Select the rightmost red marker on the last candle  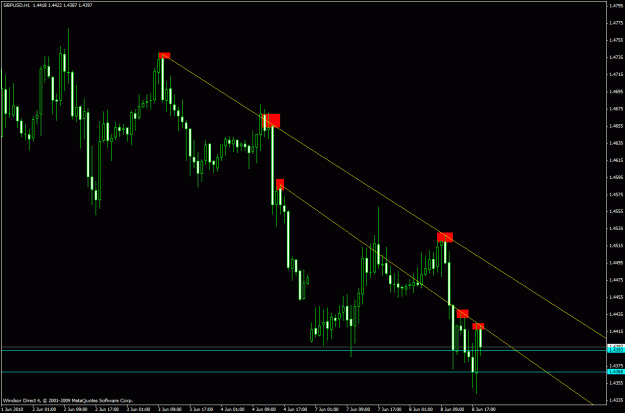(x=478, y=326)
